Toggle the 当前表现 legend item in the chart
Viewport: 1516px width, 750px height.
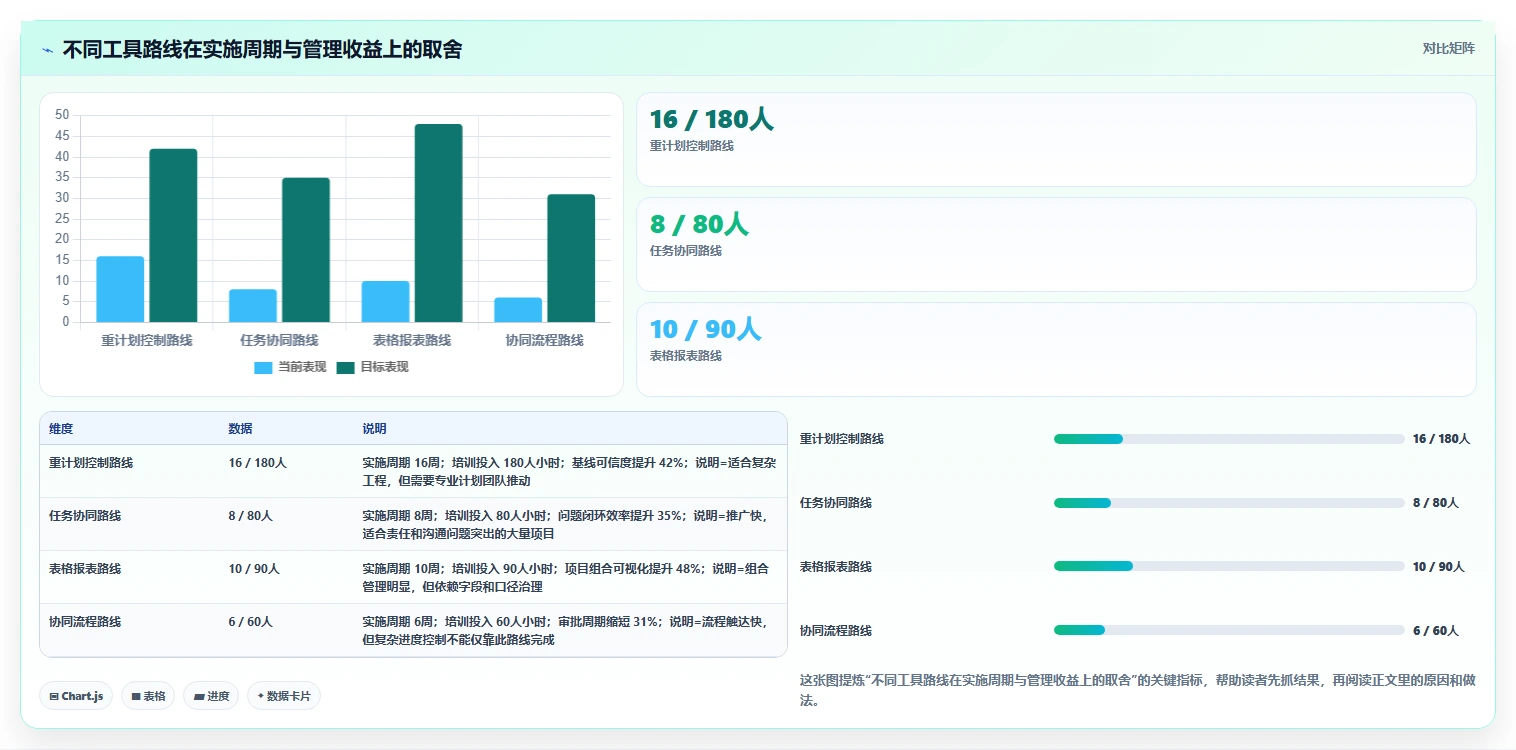[x=290, y=367]
